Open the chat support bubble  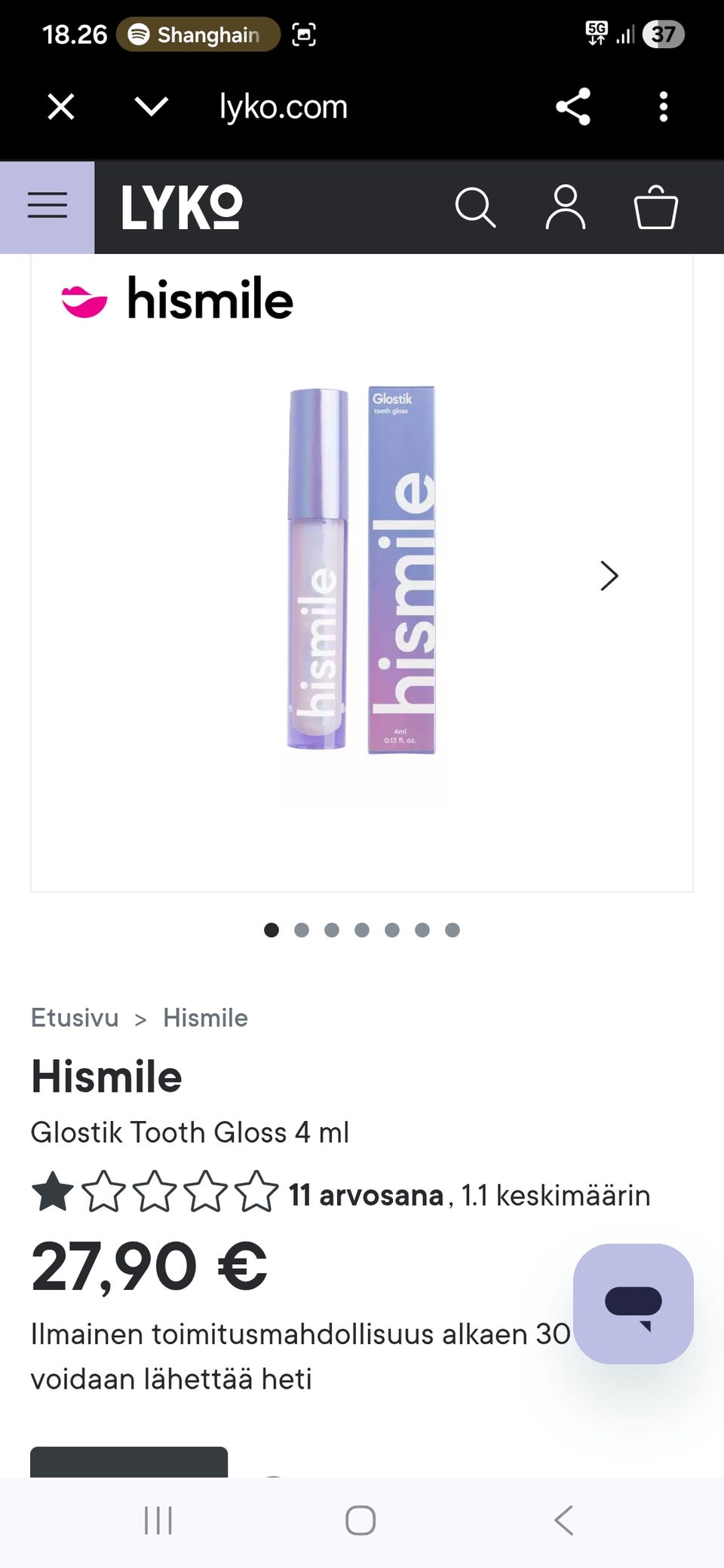pos(633,1303)
